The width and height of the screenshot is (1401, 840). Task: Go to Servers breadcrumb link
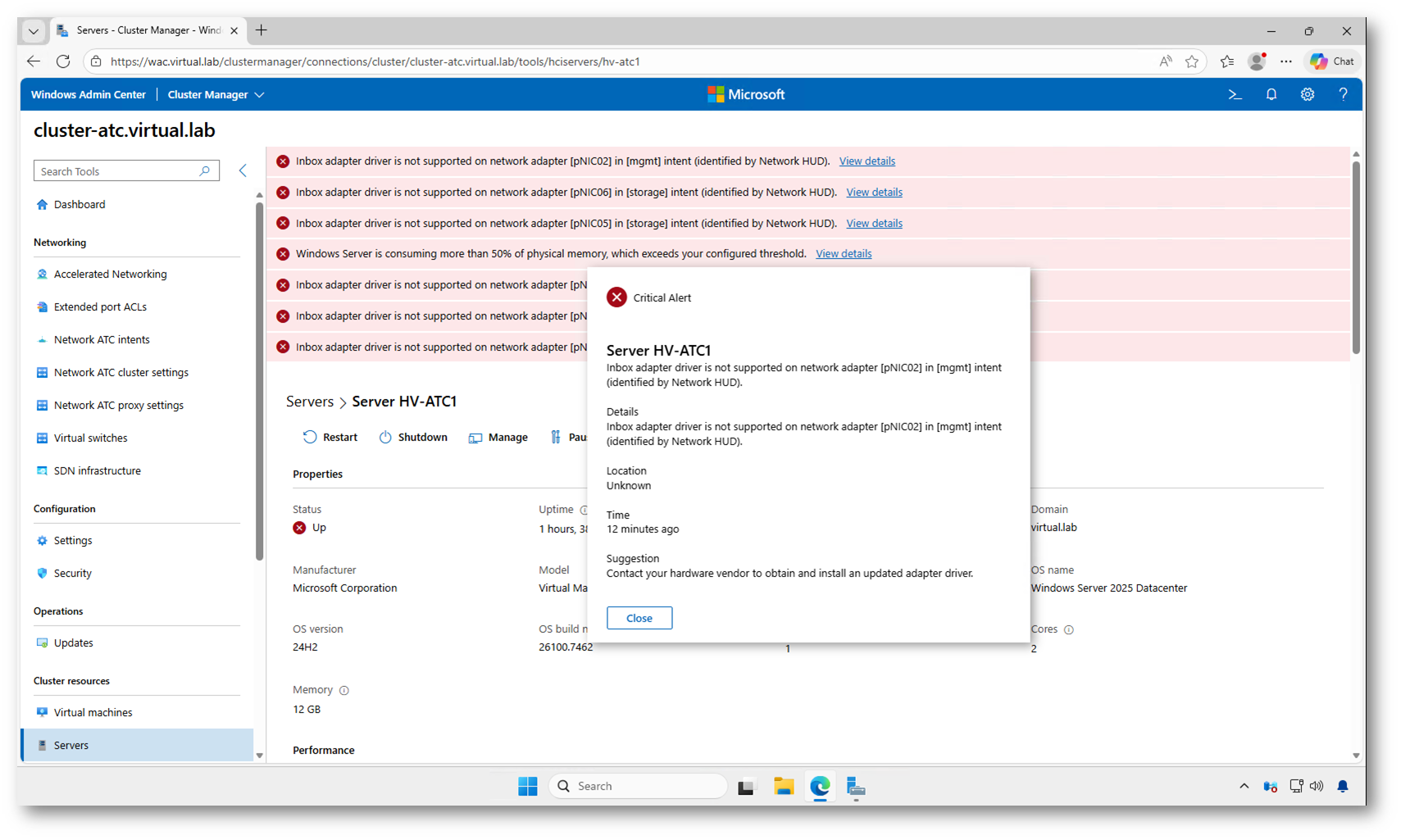[309, 402]
